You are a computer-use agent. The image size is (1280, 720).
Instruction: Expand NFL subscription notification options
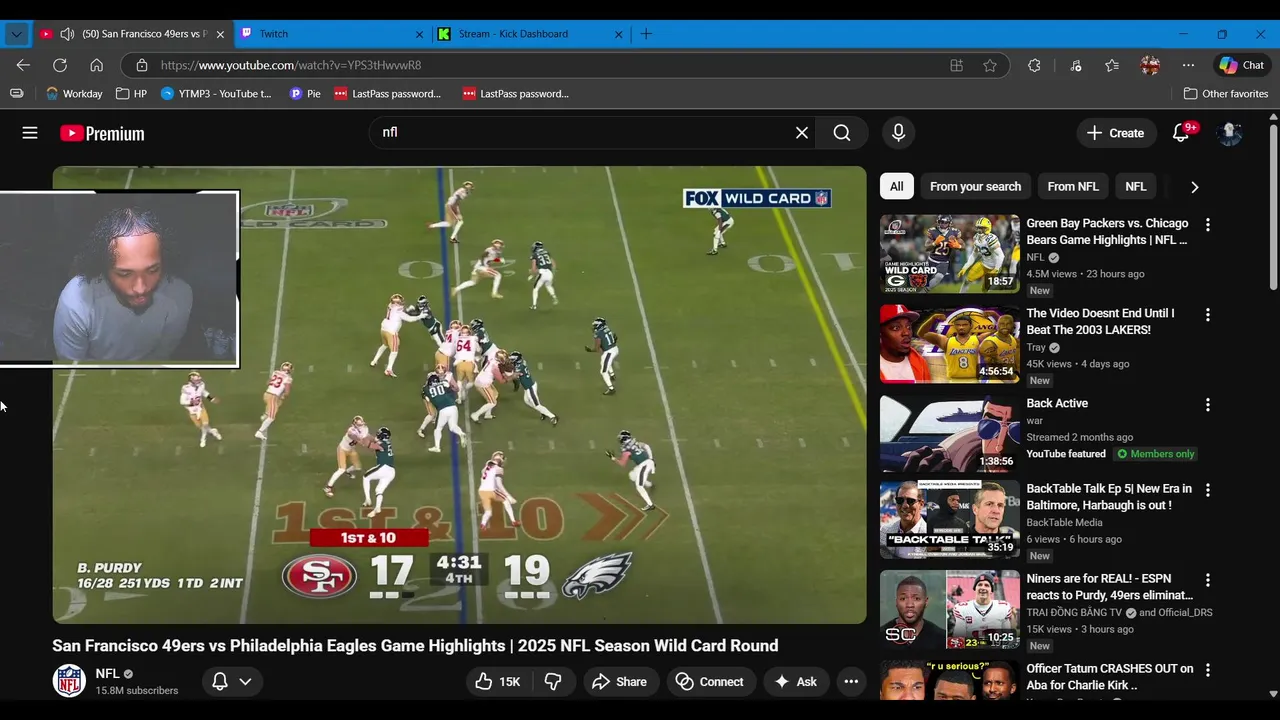coord(231,682)
